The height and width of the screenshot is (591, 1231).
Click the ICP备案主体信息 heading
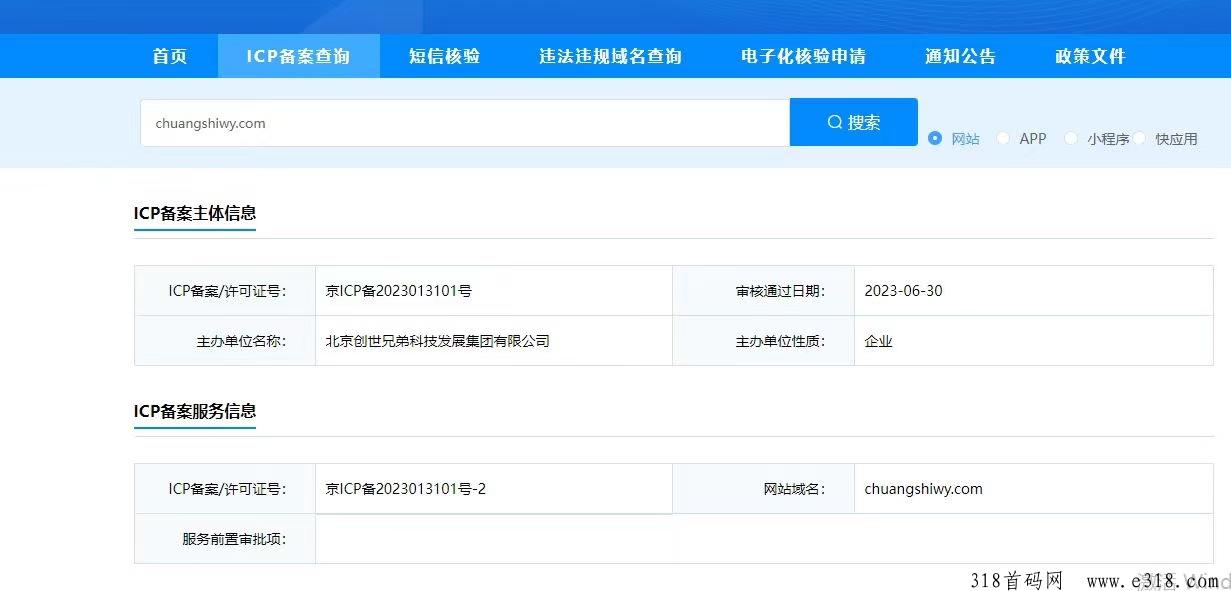tap(195, 213)
